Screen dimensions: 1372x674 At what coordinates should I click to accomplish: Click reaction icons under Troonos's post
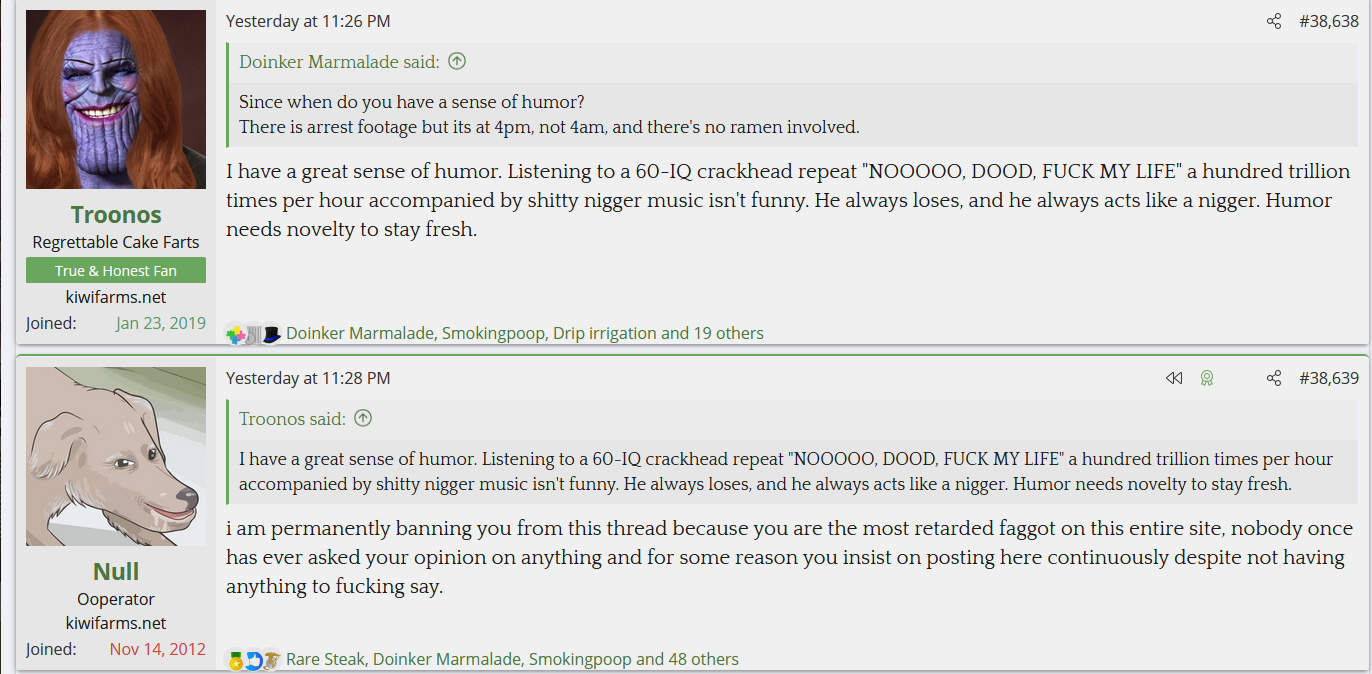[254, 334]
